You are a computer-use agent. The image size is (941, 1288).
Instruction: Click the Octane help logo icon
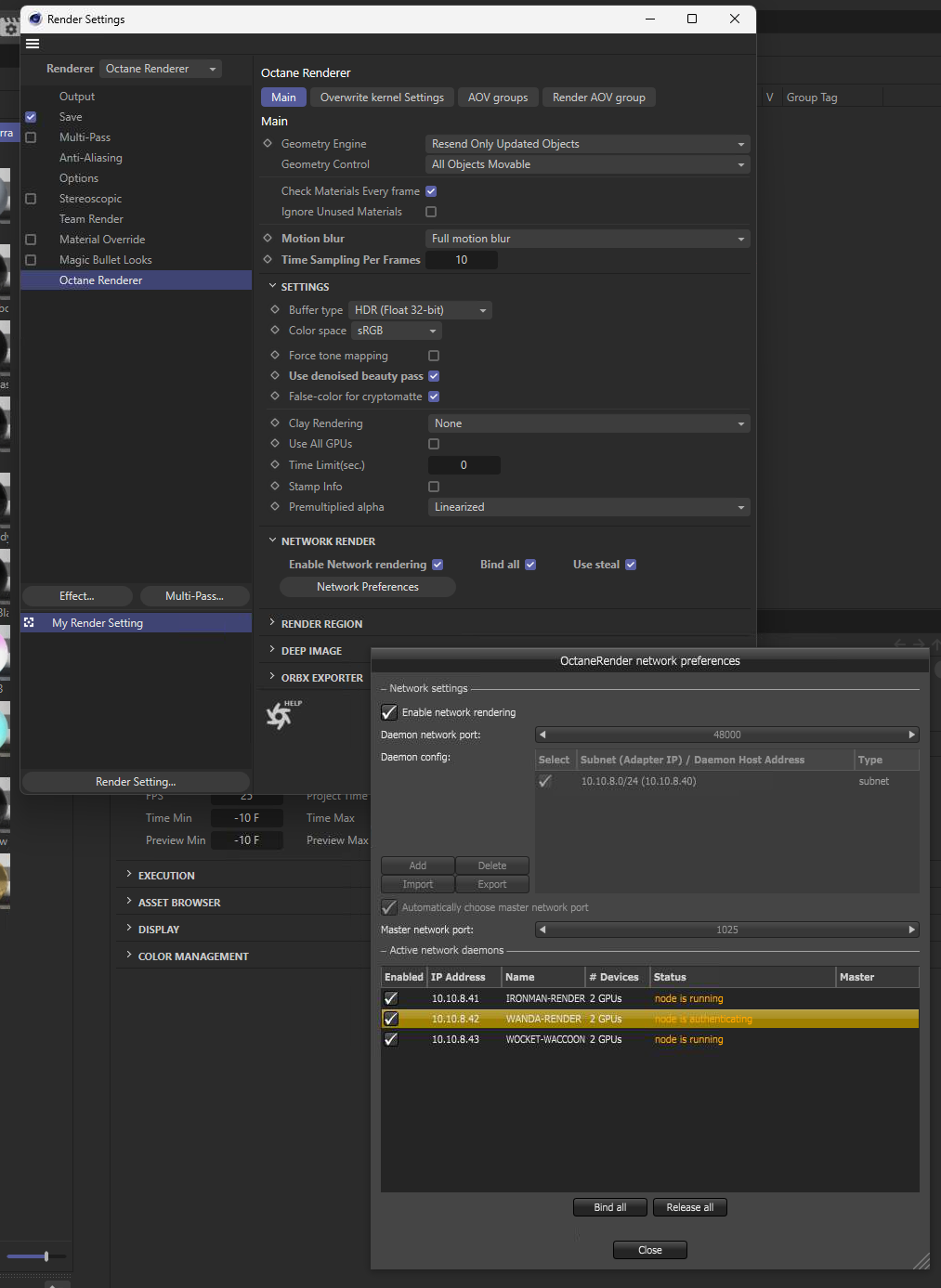282,714
